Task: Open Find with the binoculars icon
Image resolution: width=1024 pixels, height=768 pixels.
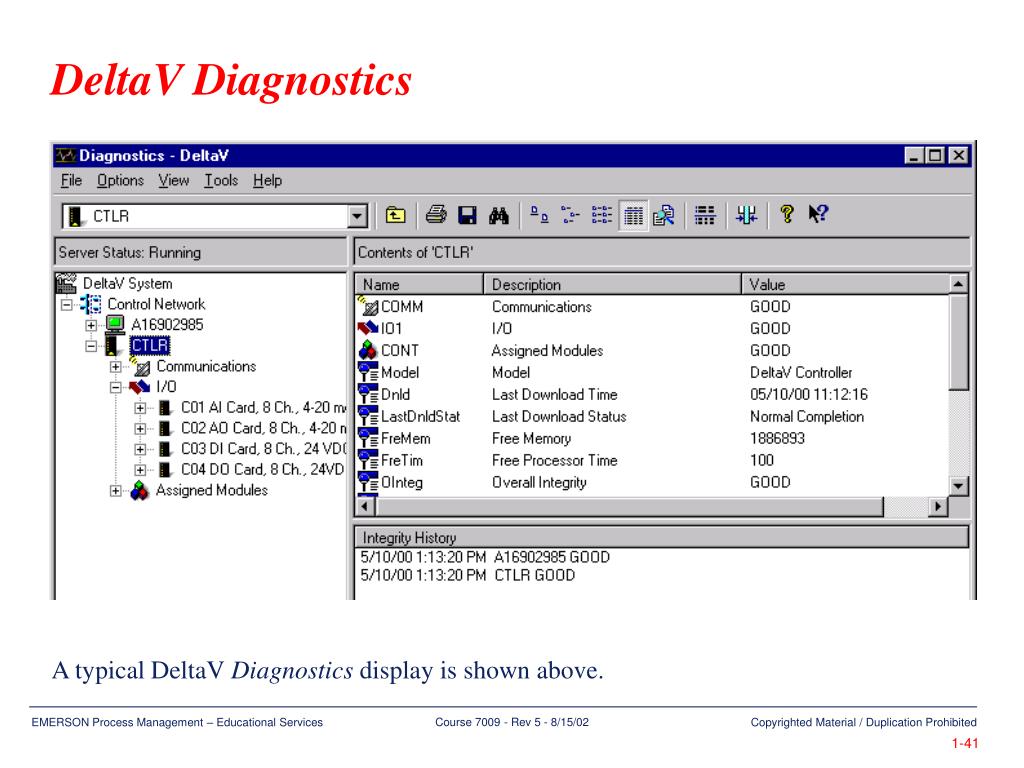Action: pos(498,215)
